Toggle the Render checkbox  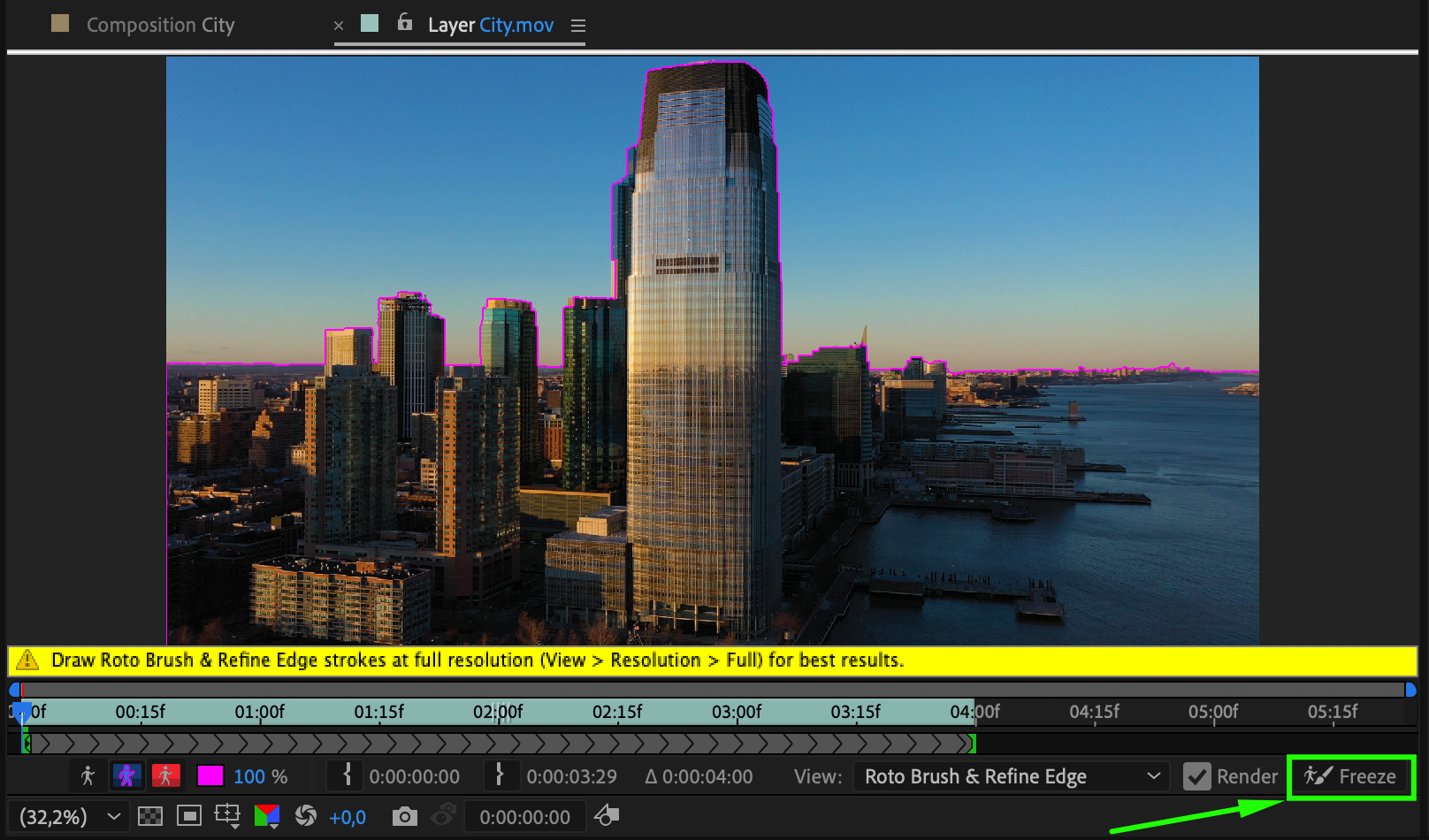pos(1196,776)
